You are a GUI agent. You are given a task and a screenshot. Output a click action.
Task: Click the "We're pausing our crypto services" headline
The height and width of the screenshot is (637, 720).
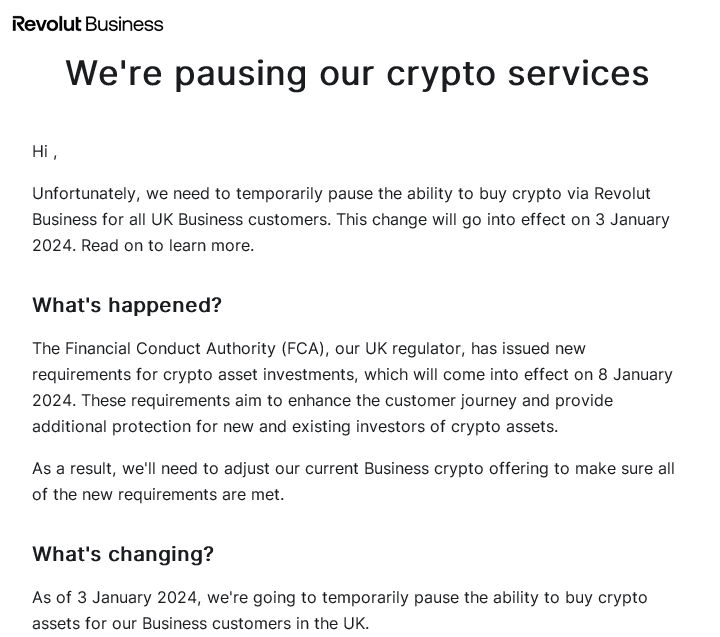[357, 73]
